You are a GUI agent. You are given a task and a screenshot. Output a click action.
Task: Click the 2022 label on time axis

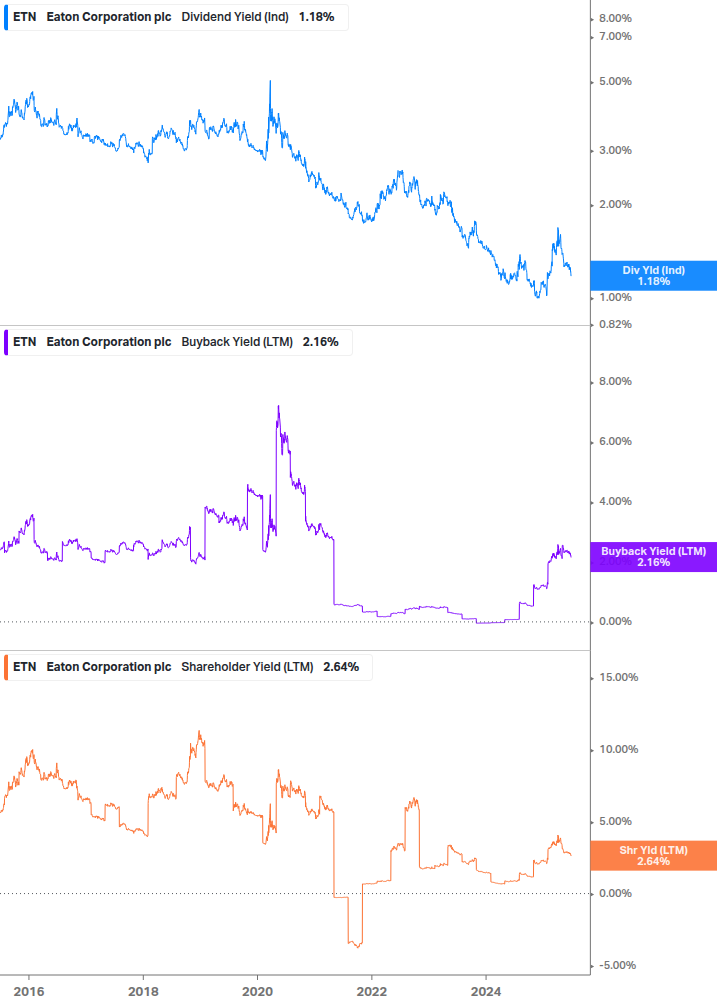pos(372,992)
